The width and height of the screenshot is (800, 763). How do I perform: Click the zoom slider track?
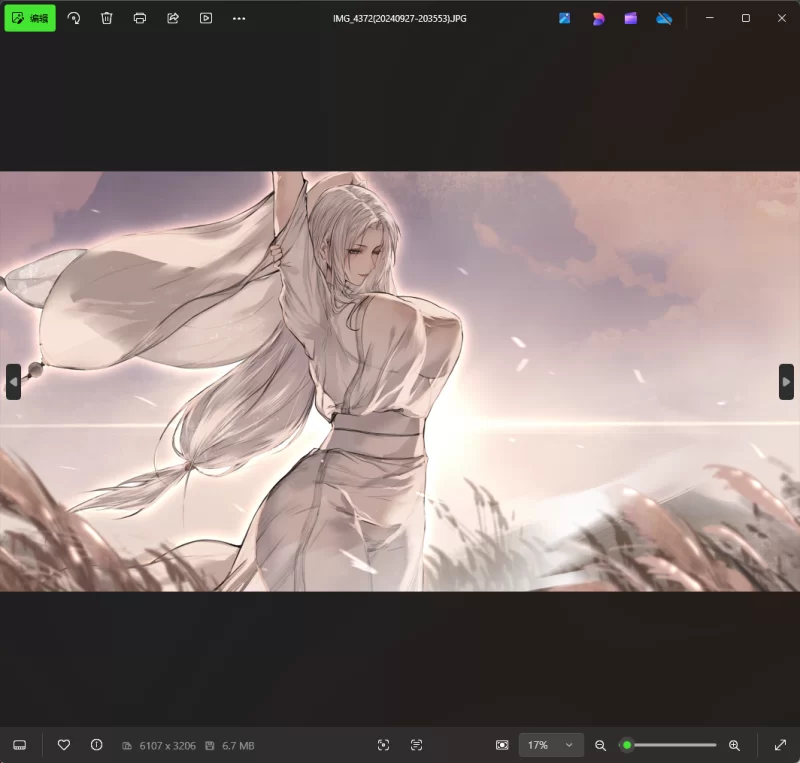coord(675,745)
